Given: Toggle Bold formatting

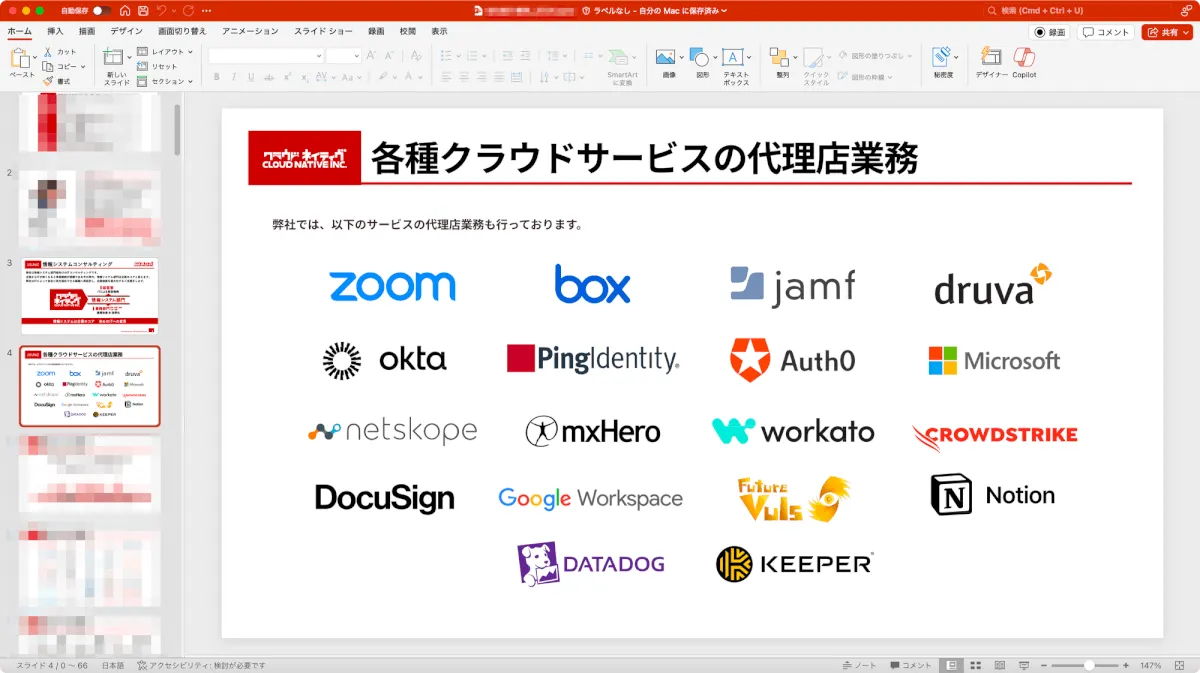Looking at the screenshot, I should [215, 76].
